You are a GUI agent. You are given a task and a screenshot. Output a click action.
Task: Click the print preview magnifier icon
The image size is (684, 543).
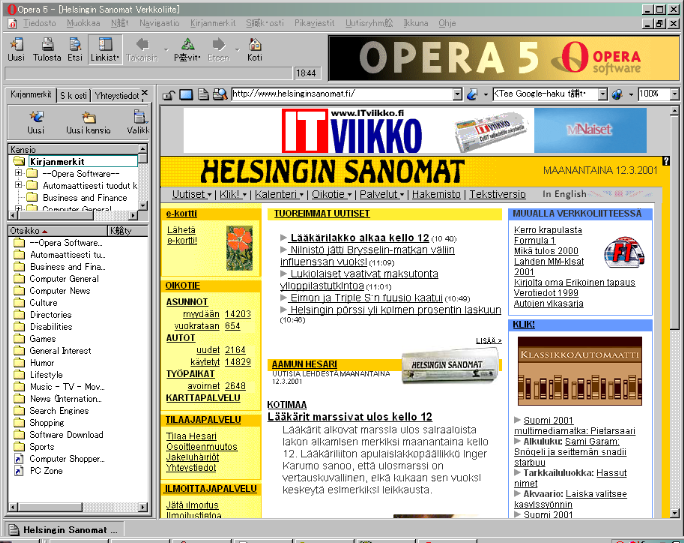[220, 95]
